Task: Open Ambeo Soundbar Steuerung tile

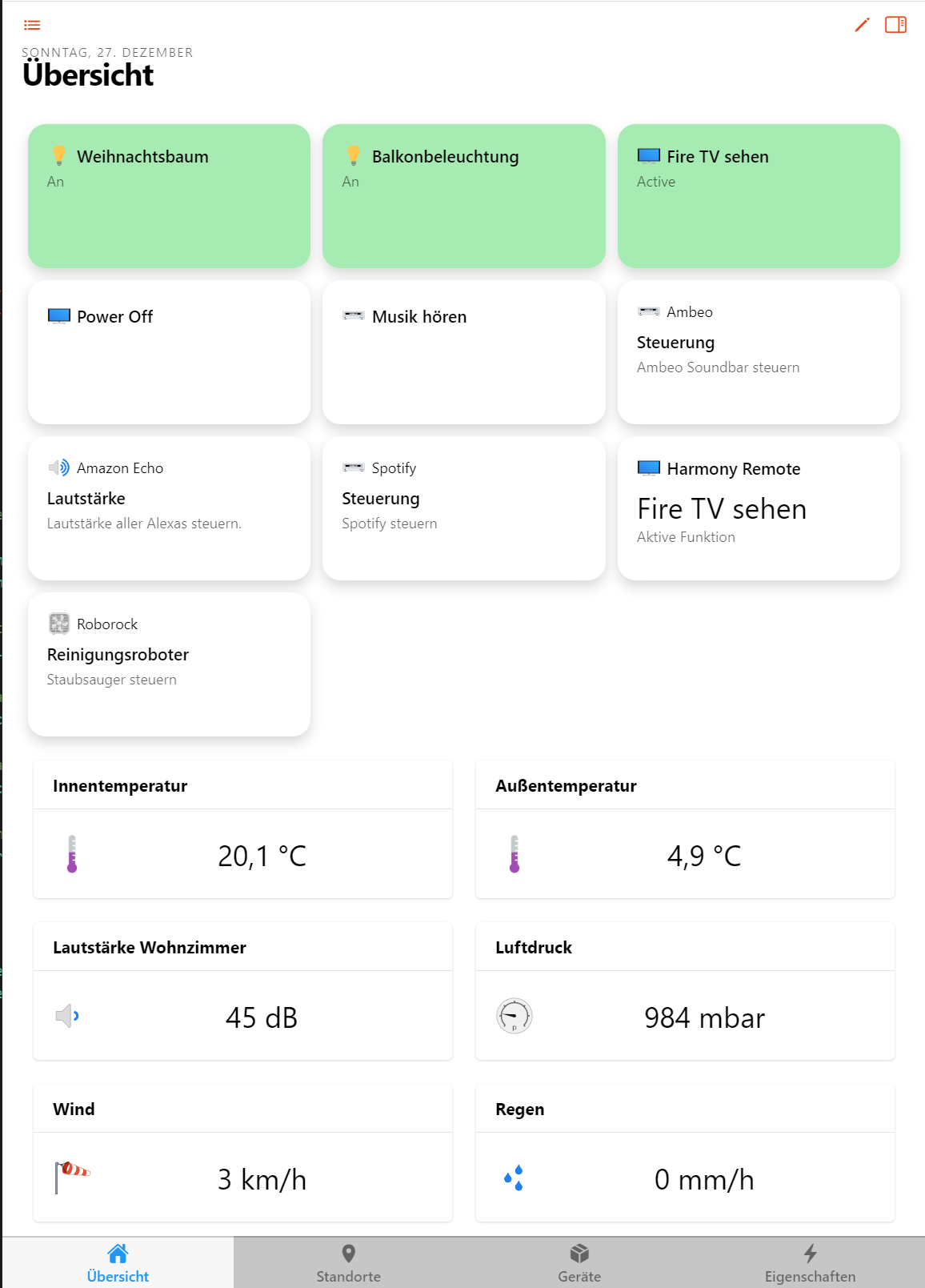Action: tap(759, 352)
